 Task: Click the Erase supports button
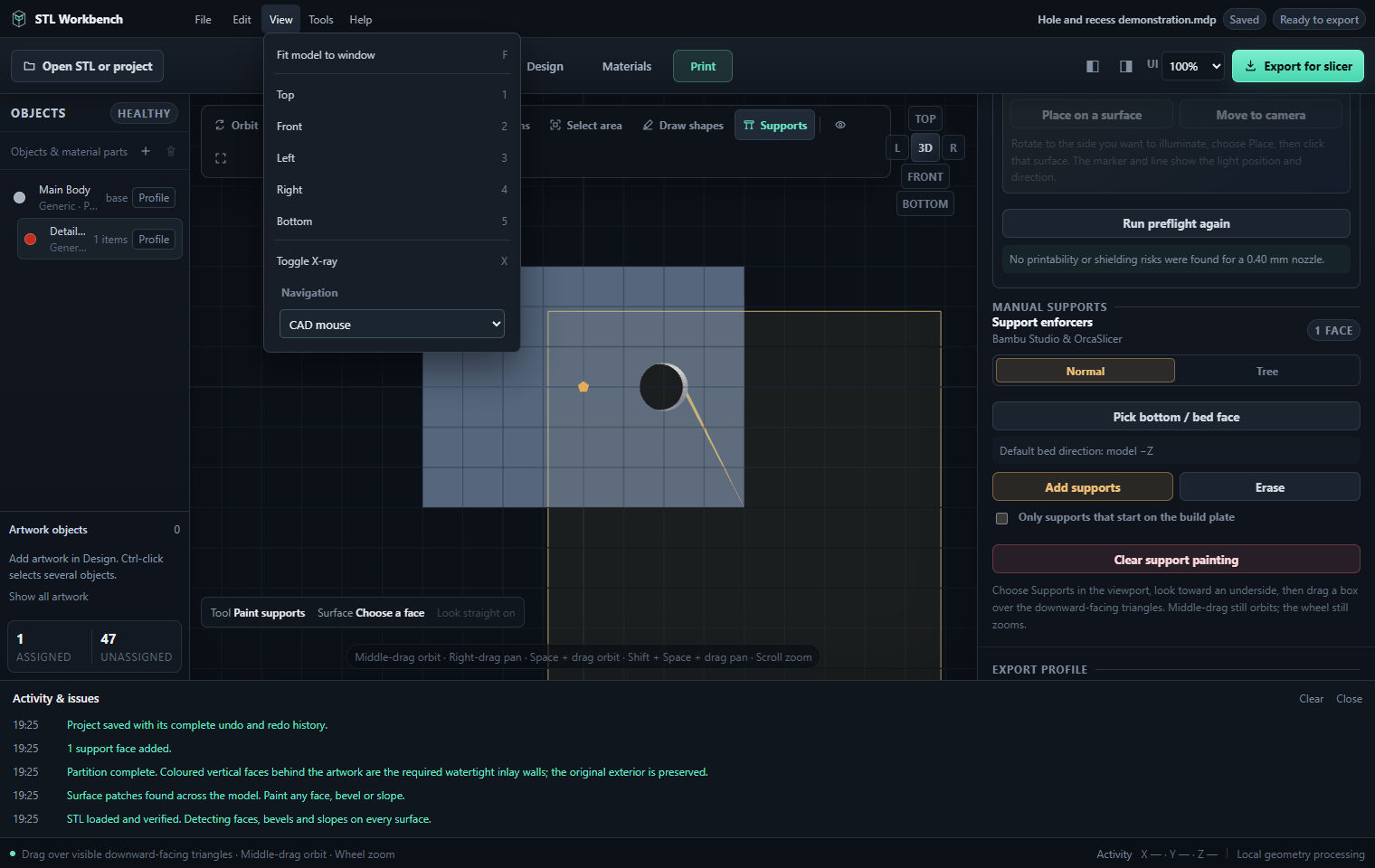pos(1270,487)
